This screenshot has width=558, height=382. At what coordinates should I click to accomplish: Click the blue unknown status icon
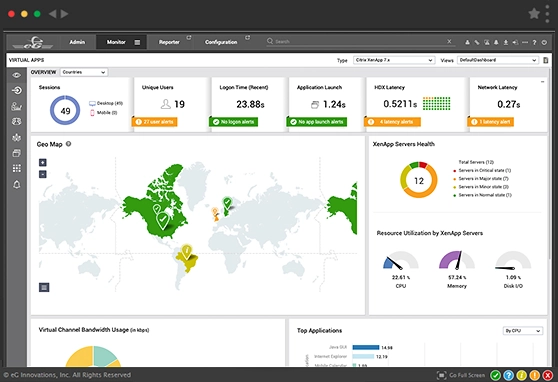click(x=509, y=375)
